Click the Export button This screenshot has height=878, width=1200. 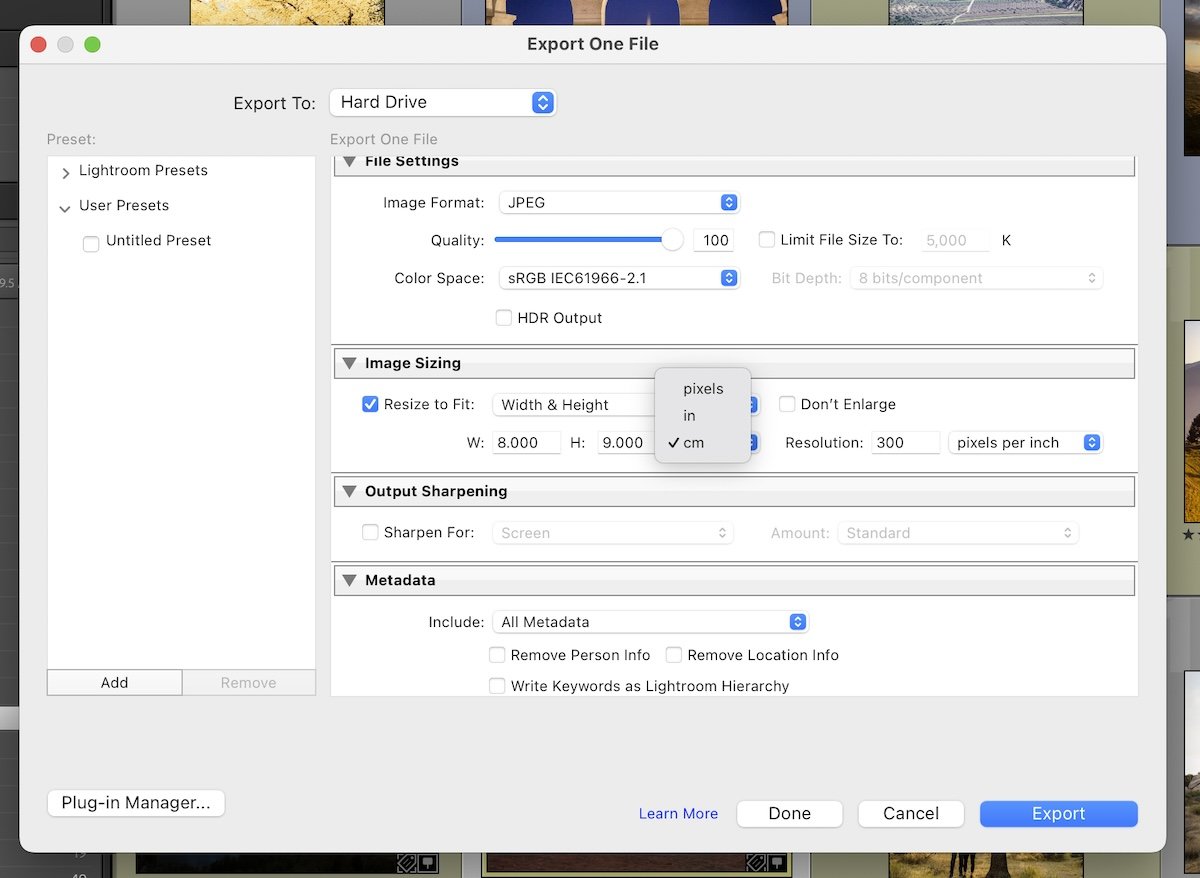(x=1058, y=813)
